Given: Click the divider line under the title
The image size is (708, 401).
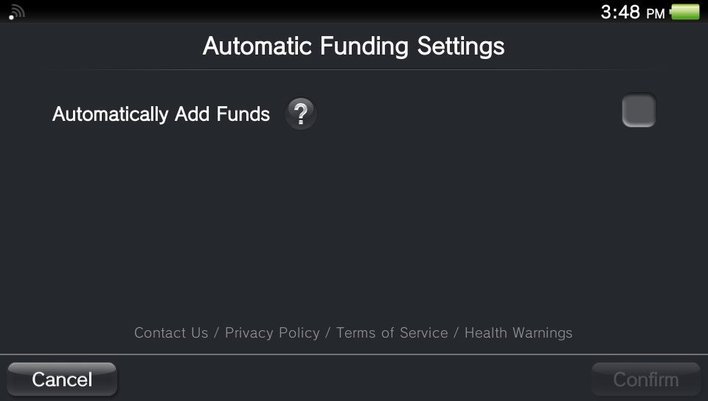Looking at the screenshot, I should tap(354, 69).
